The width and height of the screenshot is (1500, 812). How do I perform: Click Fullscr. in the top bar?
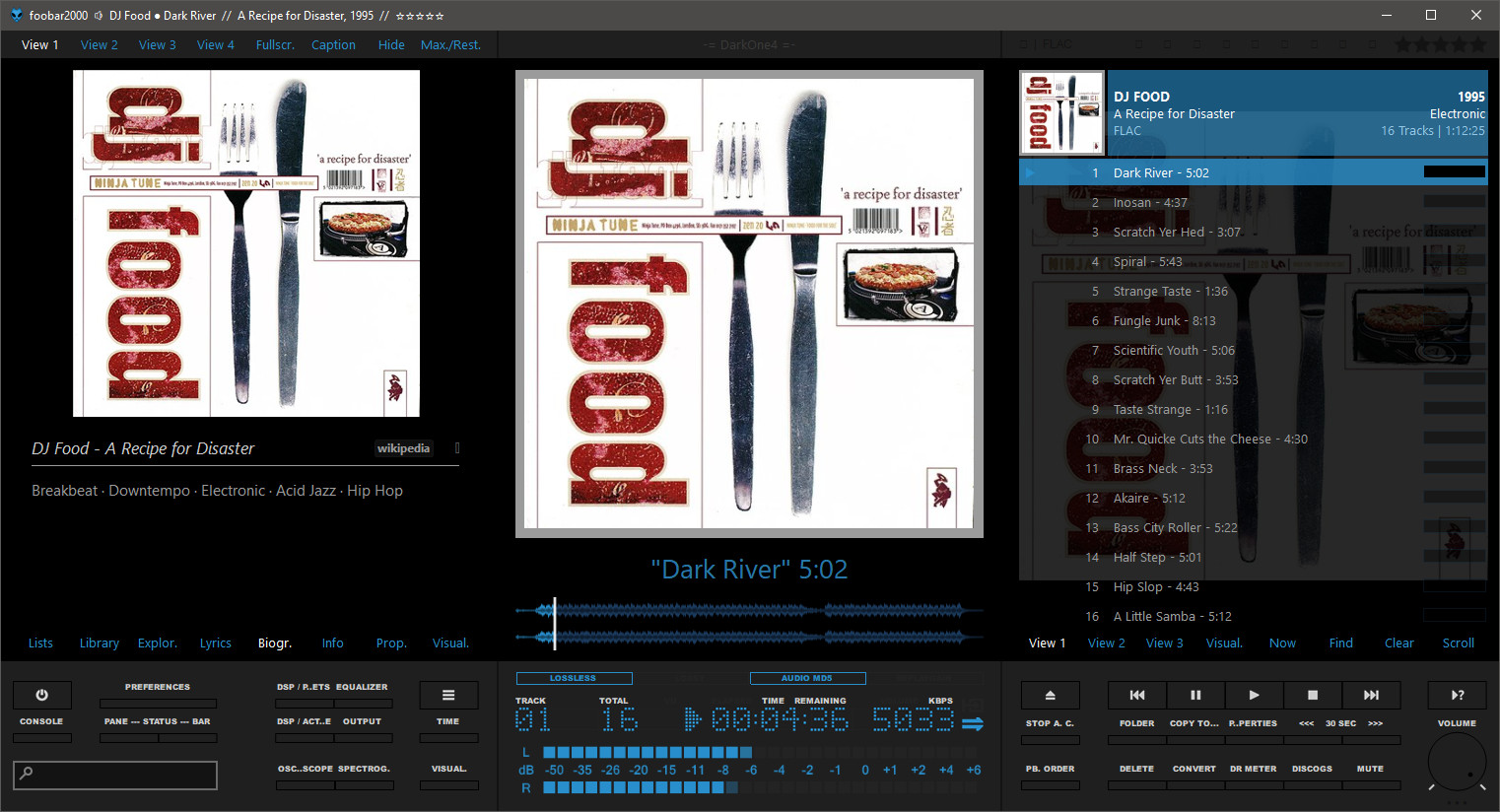(275, 44)
